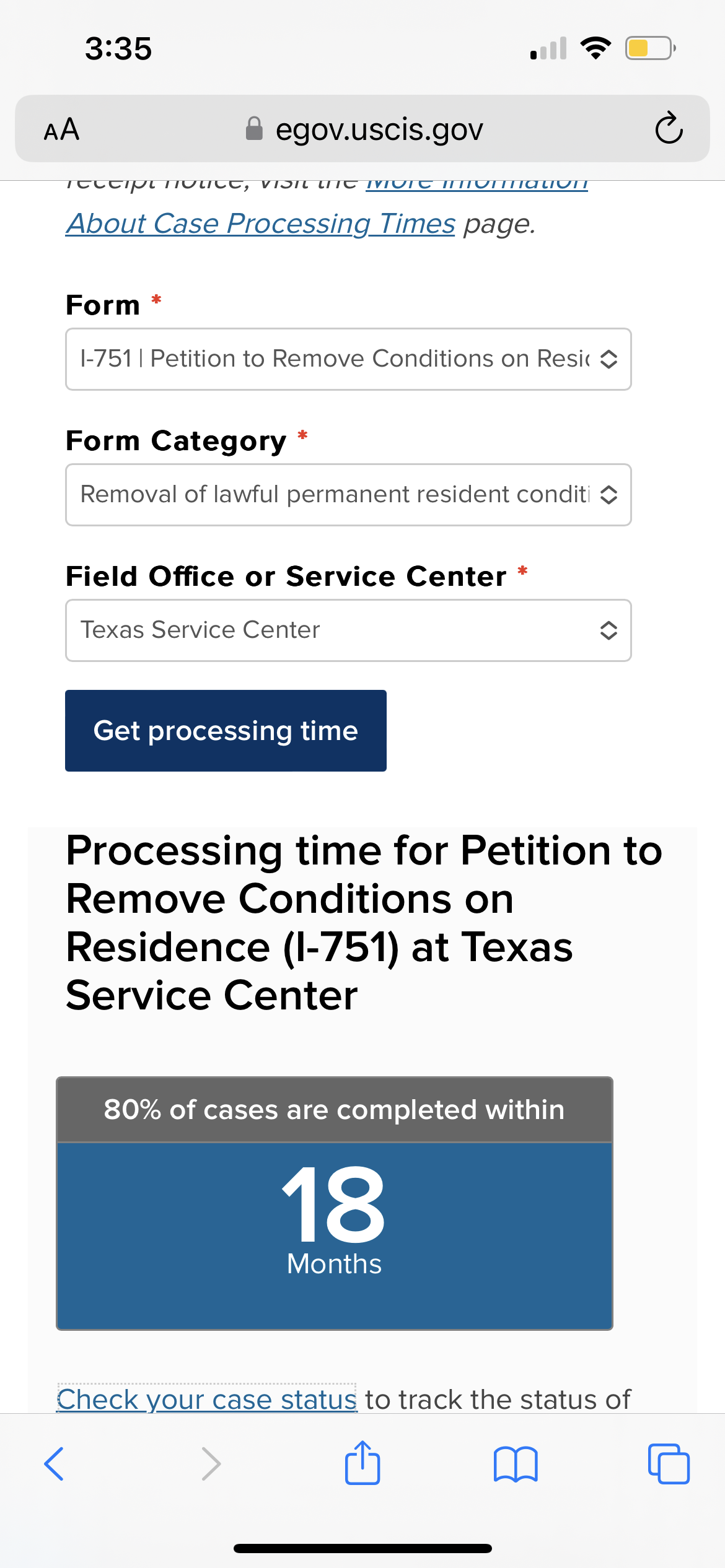Show open tabs with the tabs icon
725x1568 pixels.
(669, 1464)
